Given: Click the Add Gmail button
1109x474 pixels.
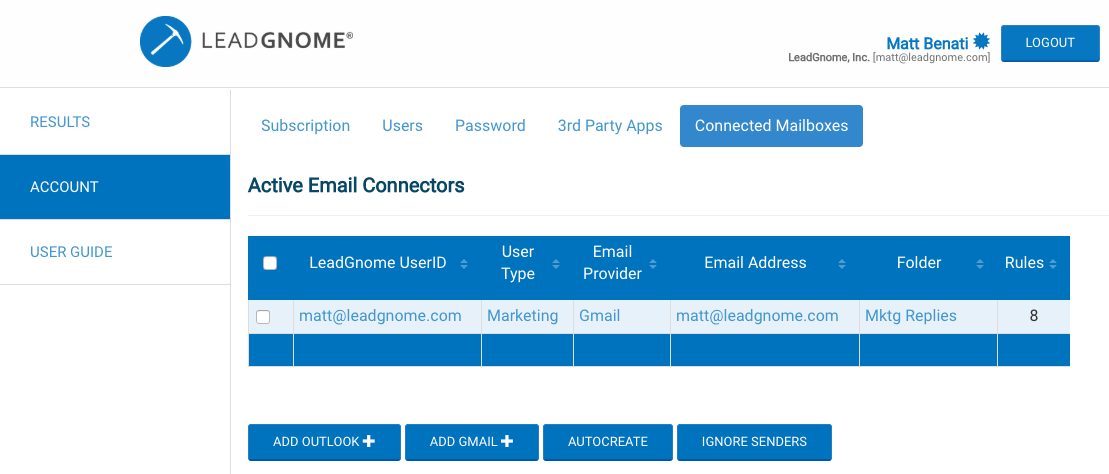Looking at the screenshot, I should tap(472, 441).
